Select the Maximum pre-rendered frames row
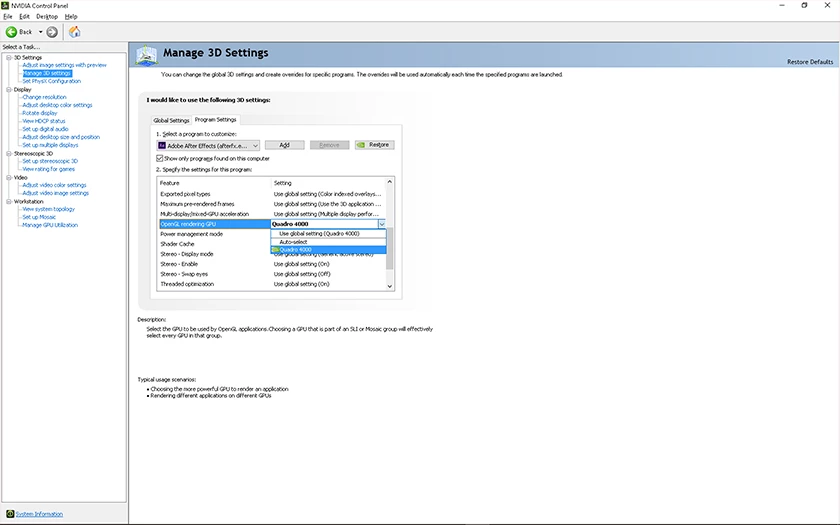The width and height of the screenshot is (840, 525). pyautogui.click(x=272, y=204)
